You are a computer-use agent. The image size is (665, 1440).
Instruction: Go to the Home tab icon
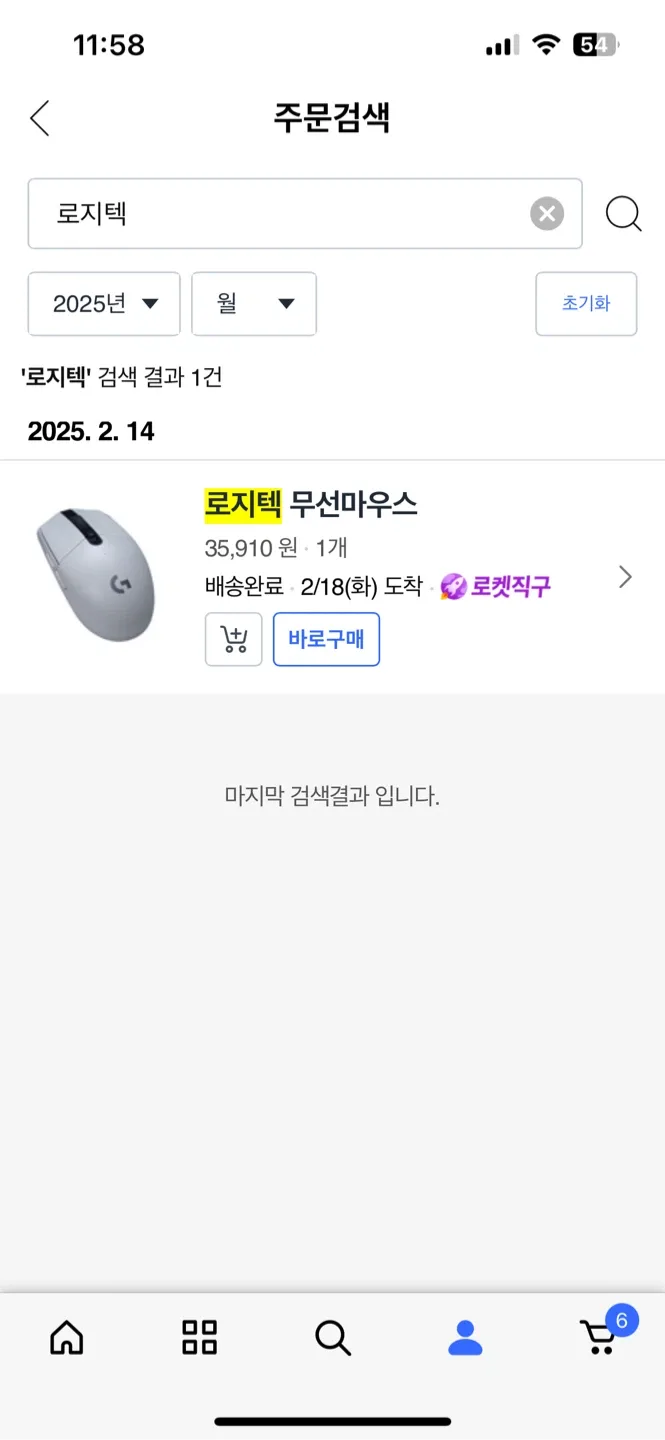[x=67, y=1337]
